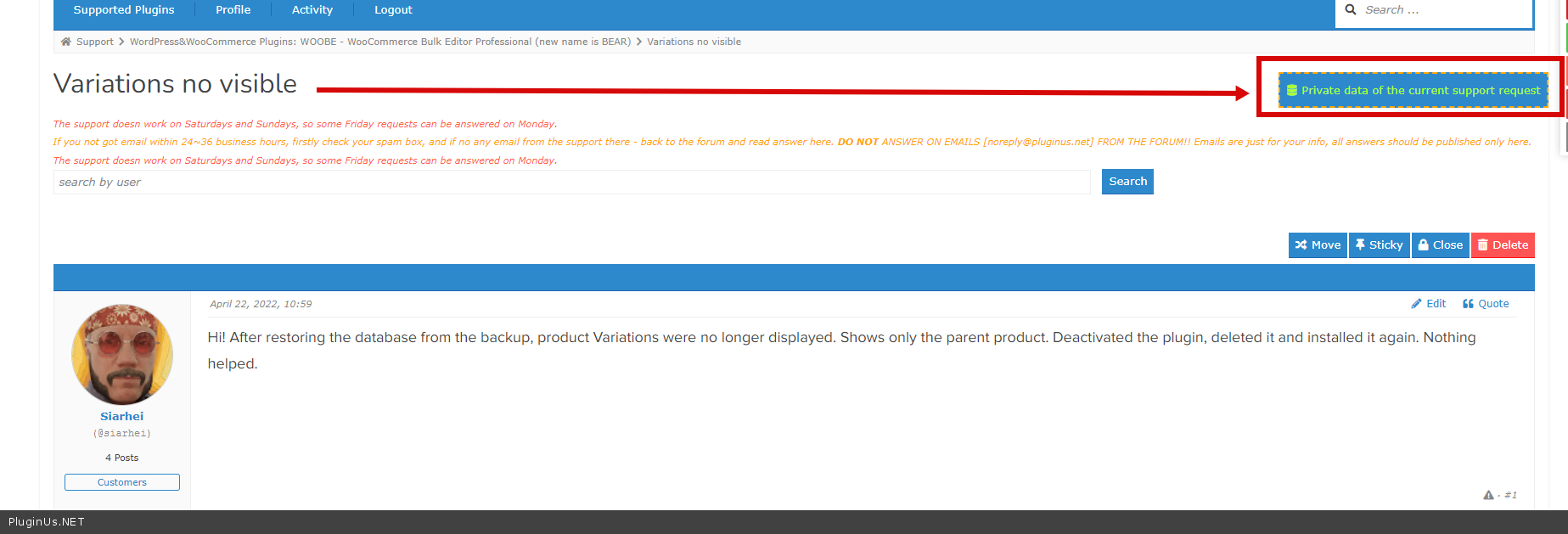Open the Supported Plugins menu

[124, 10]
